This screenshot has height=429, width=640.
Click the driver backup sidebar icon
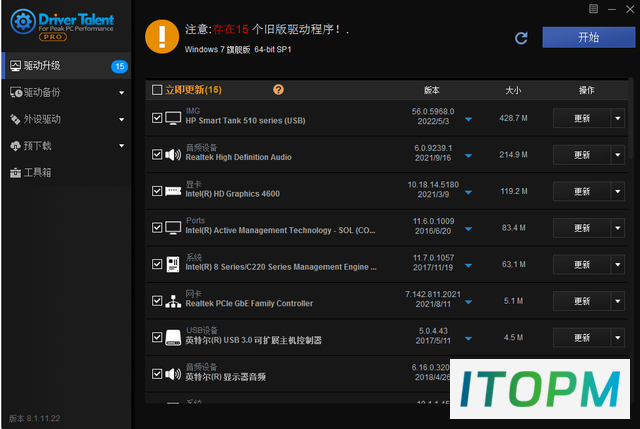click(16, 93)
